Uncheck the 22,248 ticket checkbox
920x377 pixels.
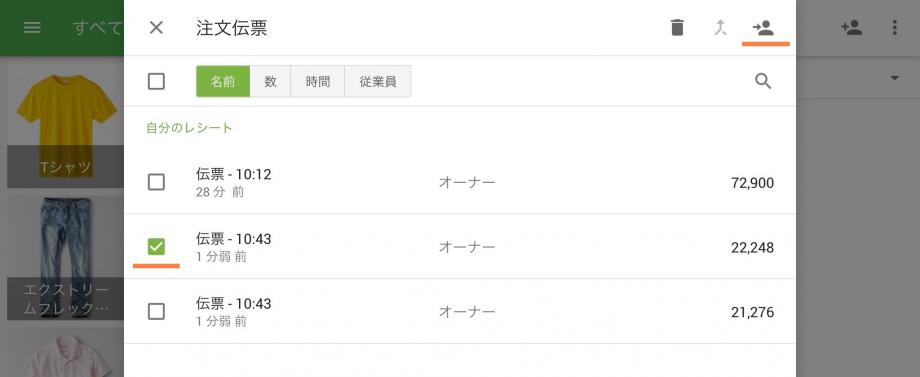tap(156, 247)
